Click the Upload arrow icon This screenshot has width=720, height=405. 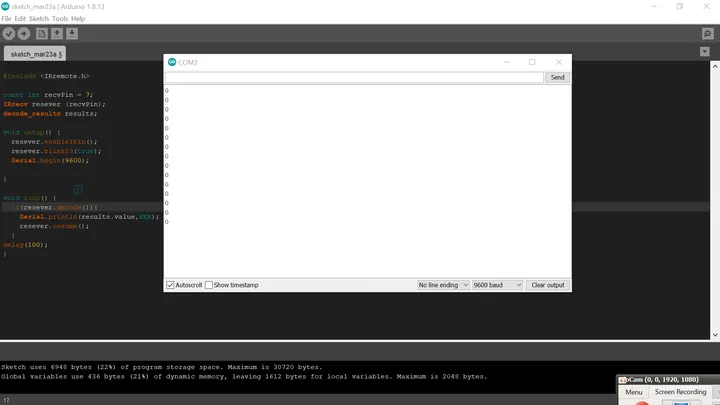coord(24,34)
